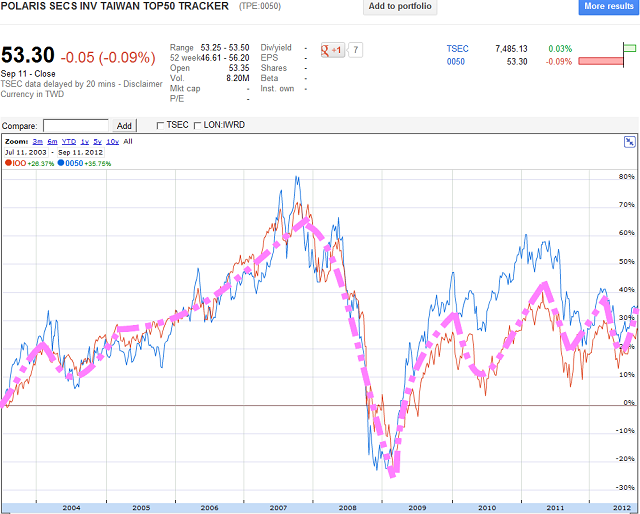
Task: Click the (TPE:0050) ticker symbol text
Action: coord(260,7)
